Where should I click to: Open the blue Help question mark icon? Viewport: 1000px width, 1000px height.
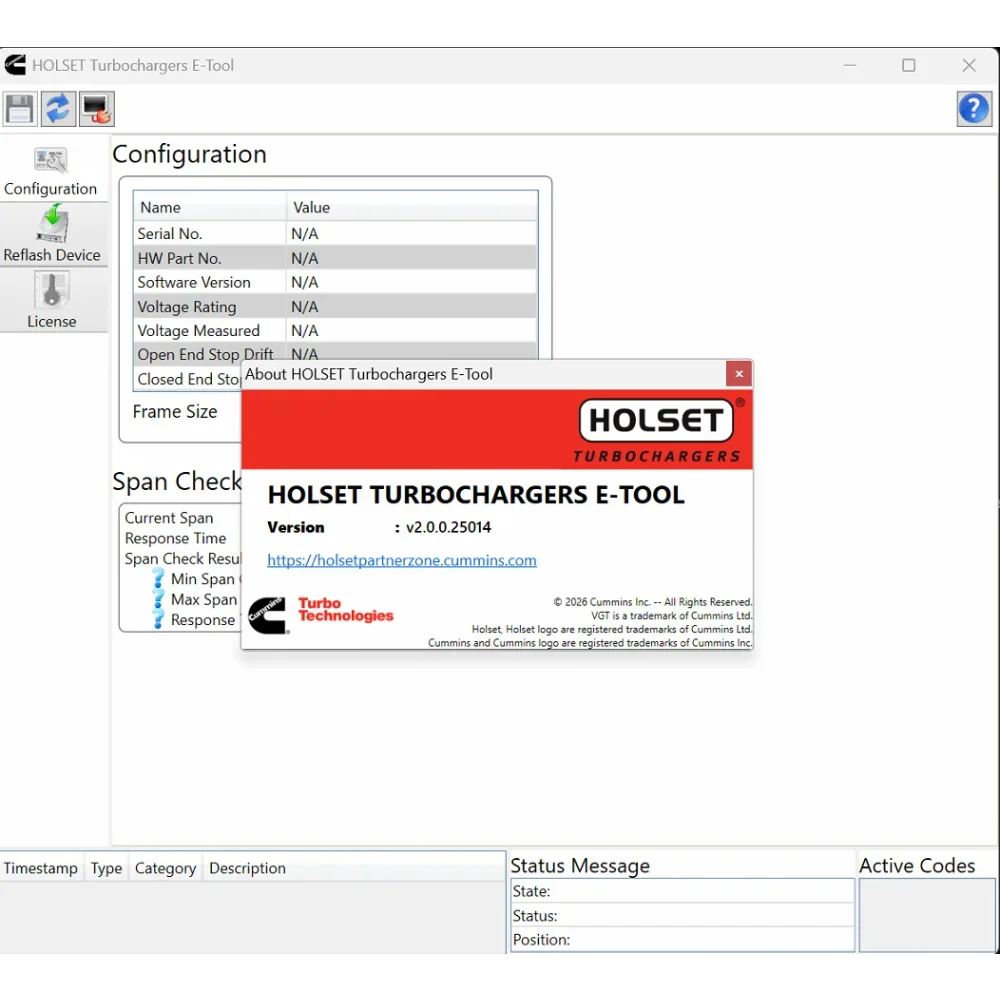pyautogui.click(x=974, y=109)
